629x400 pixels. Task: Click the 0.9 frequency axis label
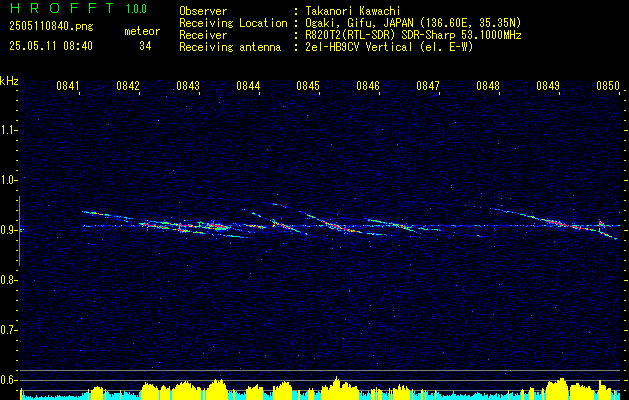point(8,230)
